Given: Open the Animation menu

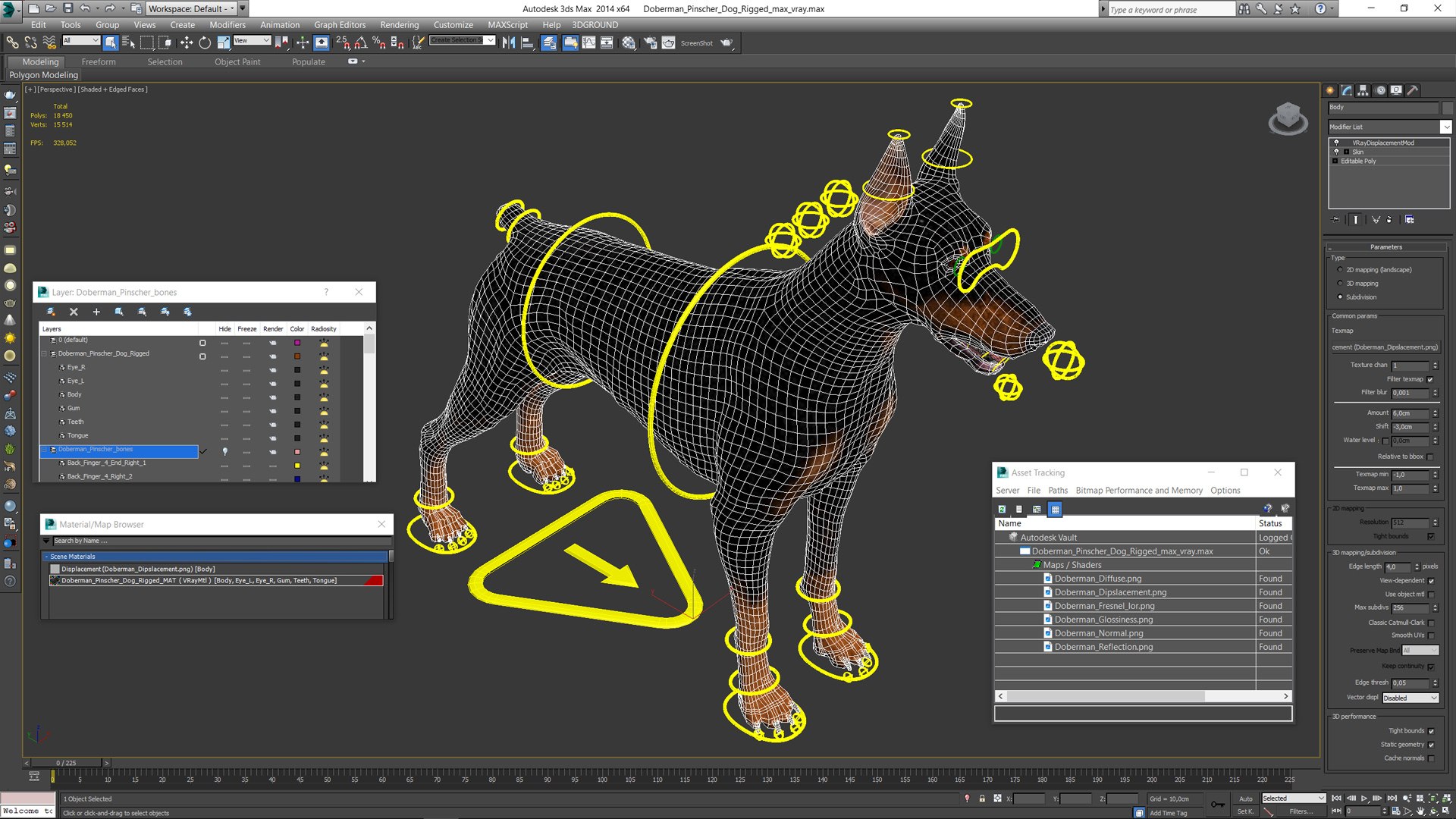Looking at the screenshot, I should [280, 24].
